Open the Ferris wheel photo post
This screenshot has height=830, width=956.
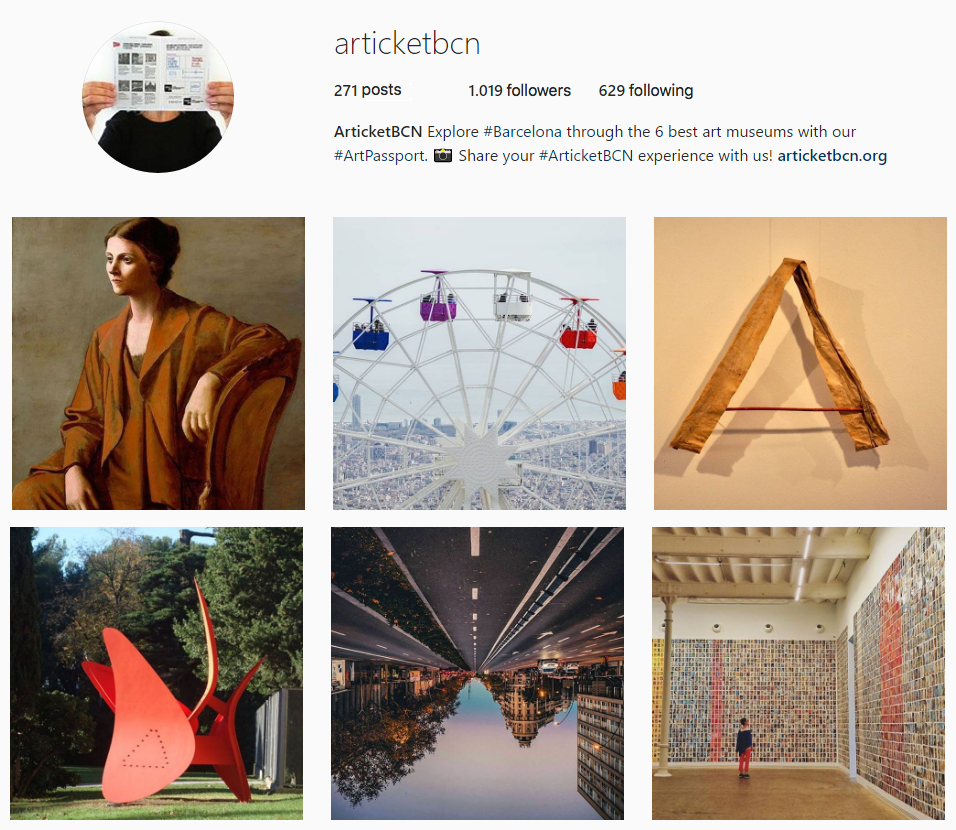479,363
